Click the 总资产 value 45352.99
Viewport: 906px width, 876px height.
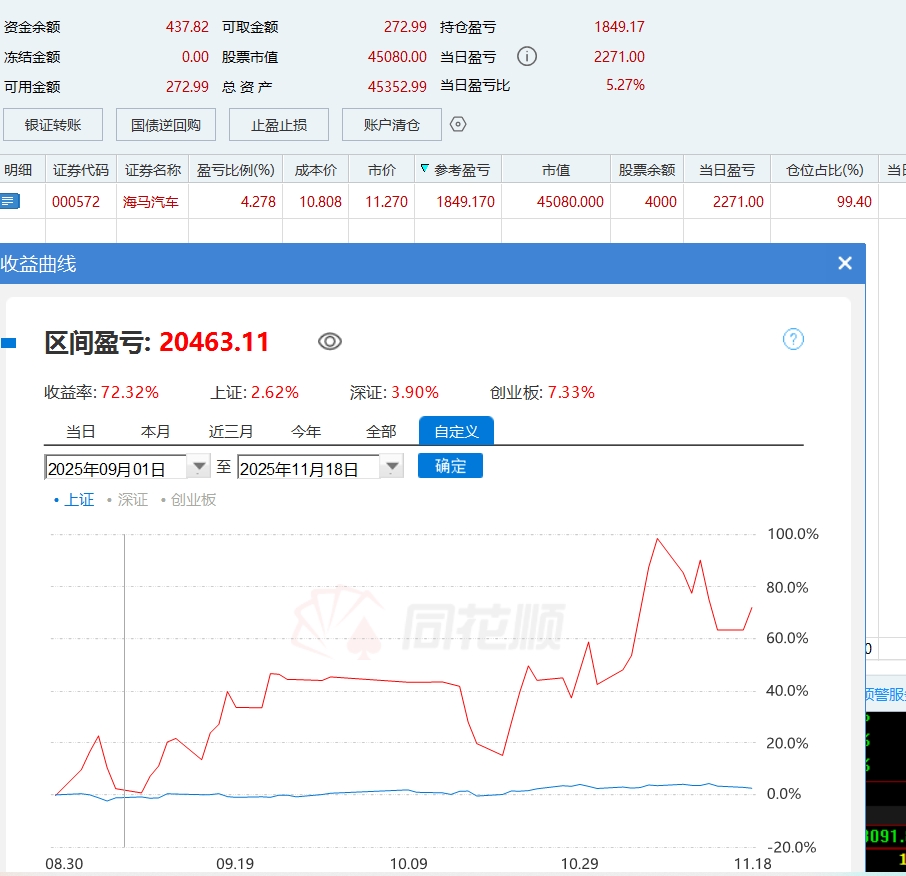(397, 87)
